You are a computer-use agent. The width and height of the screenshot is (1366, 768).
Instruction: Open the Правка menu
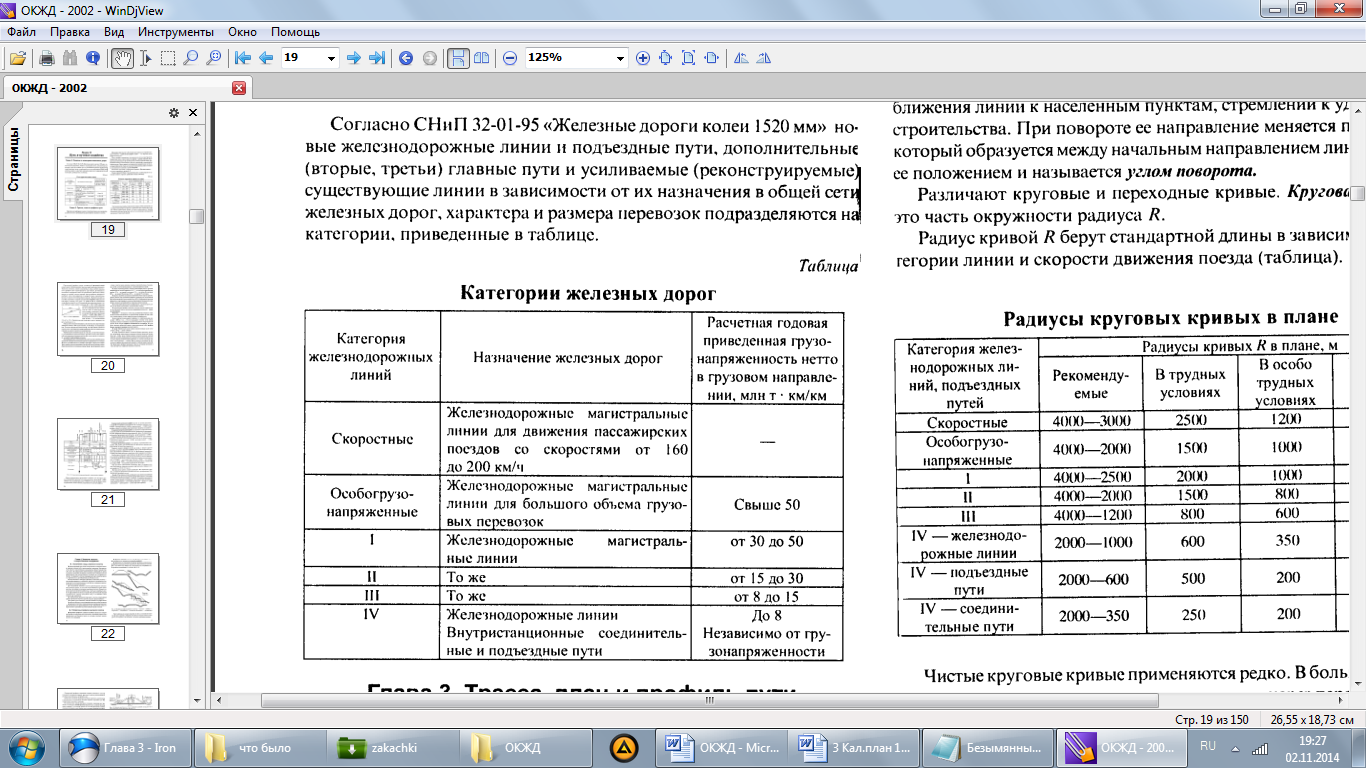70,32
